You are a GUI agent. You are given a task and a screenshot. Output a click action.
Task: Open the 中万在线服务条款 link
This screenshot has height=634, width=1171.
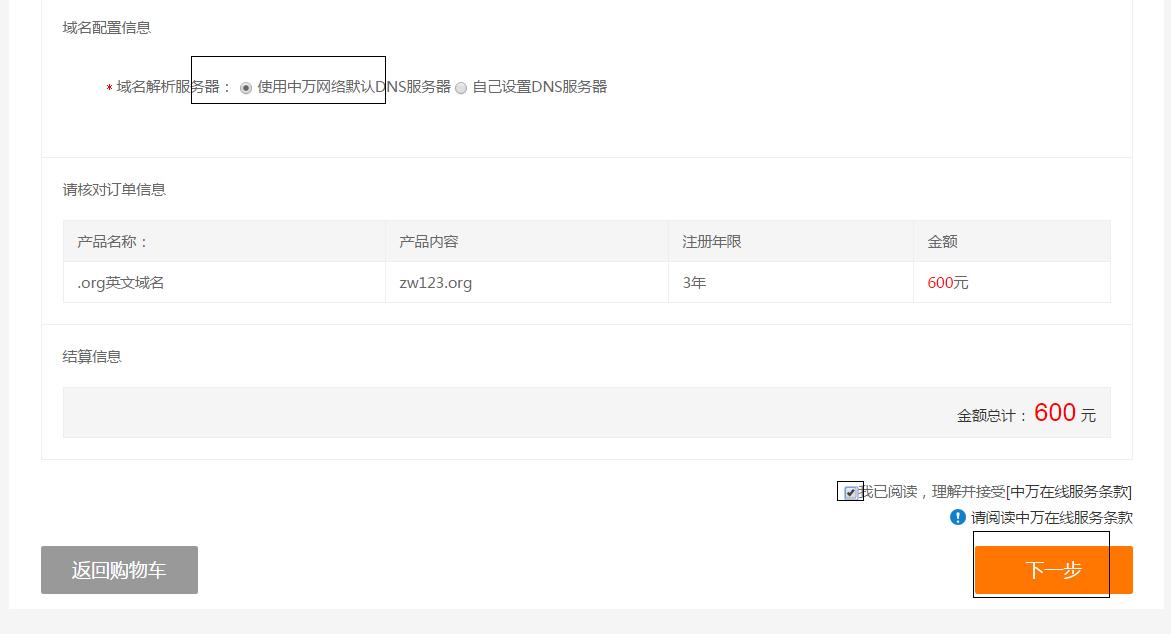click(x=1068, y=491)
